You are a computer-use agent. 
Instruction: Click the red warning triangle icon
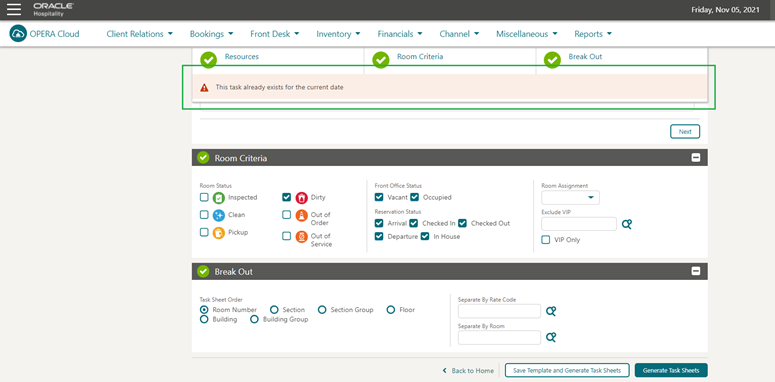204,87
